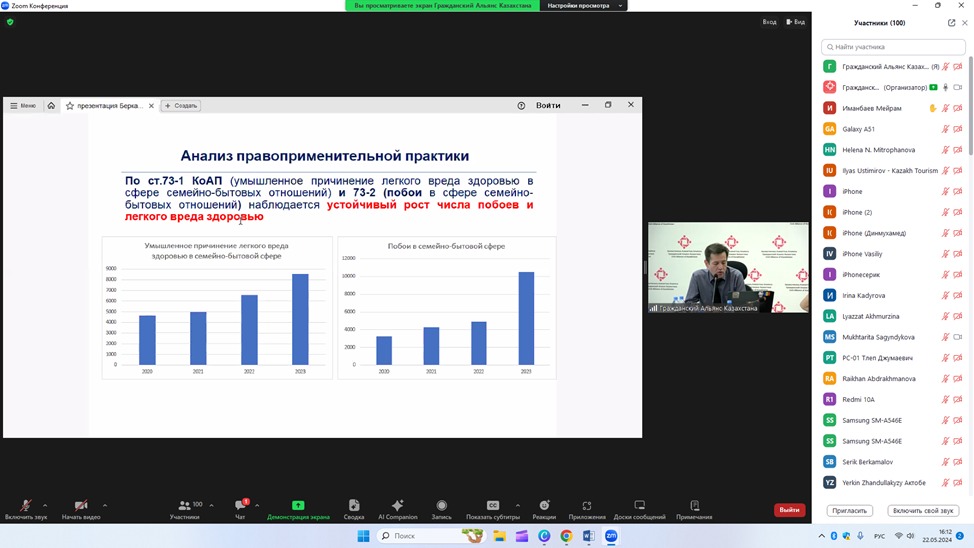Open Доски сообщений whiteboards icon
The width and height of the screenshot is (974, 548).
coord(640,506)
